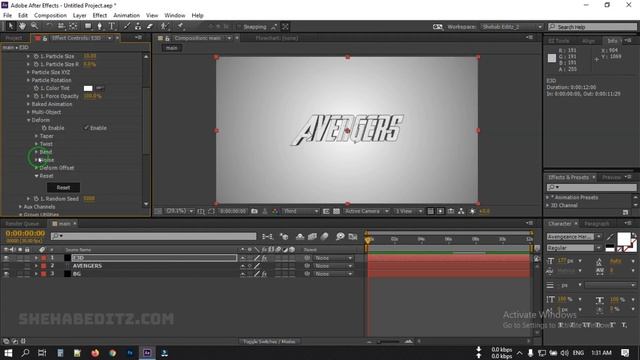Screen dimensions: 640x360
Task: Expand the Deform Offset group
Action: [36, 168]
